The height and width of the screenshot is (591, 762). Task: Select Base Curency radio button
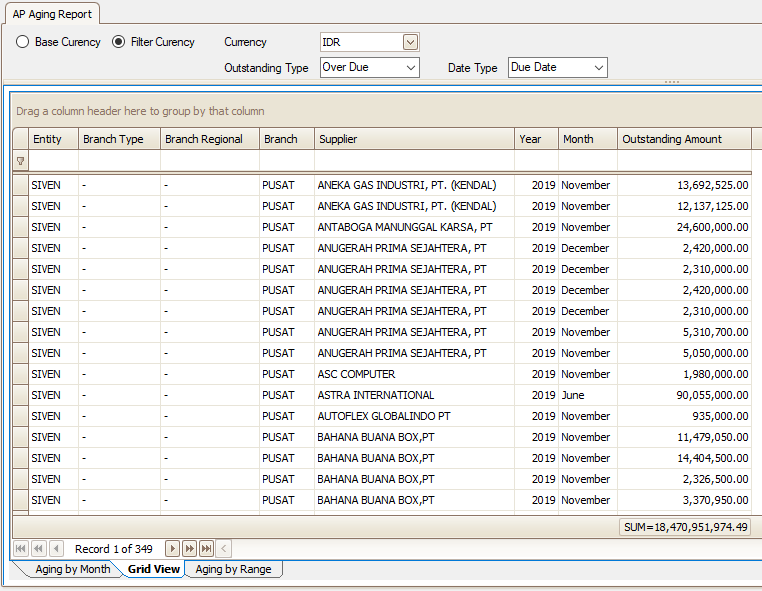click(x=22, y=42)
